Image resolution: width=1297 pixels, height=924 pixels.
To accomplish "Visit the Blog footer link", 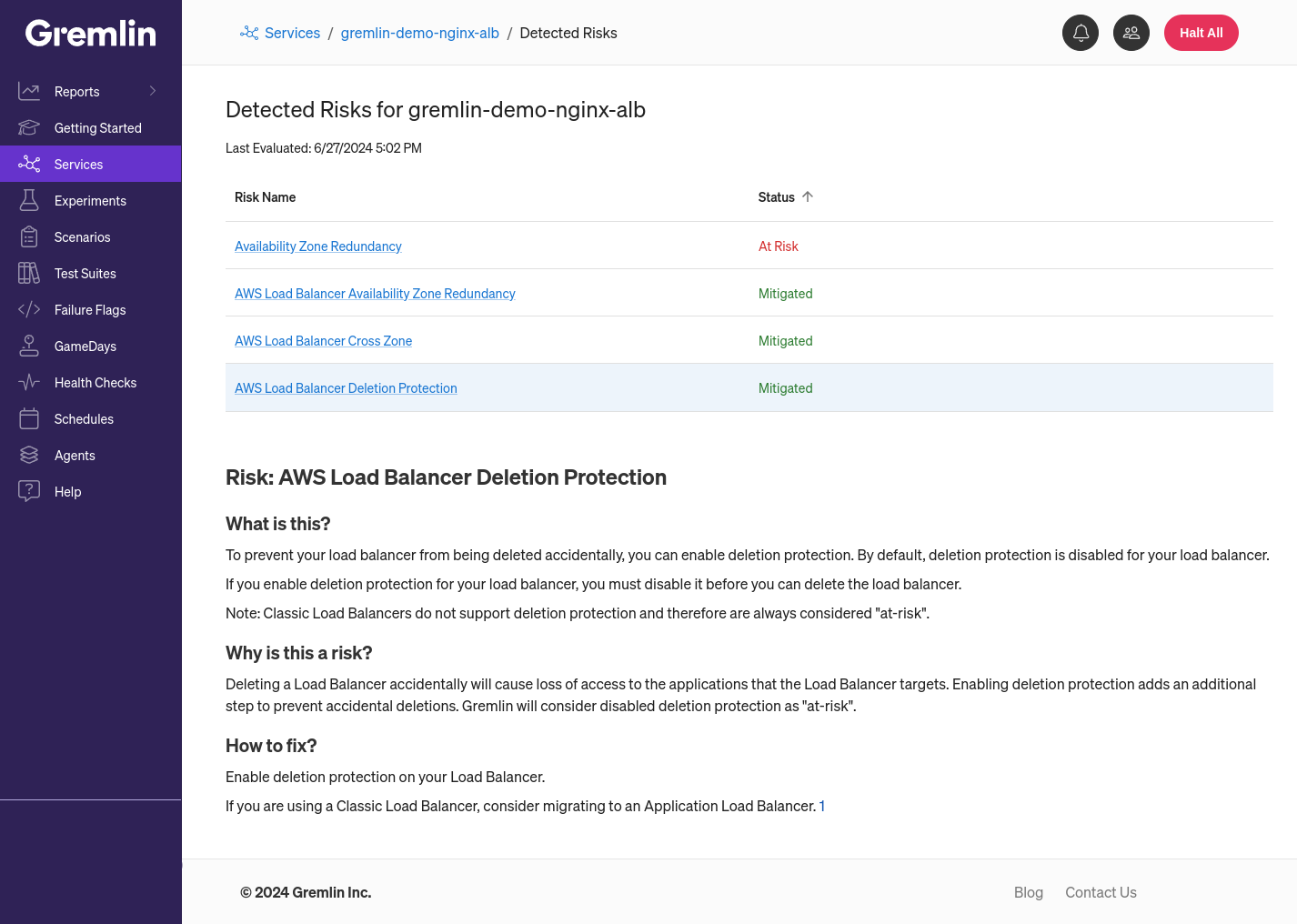I will [x=1029, y=892].
